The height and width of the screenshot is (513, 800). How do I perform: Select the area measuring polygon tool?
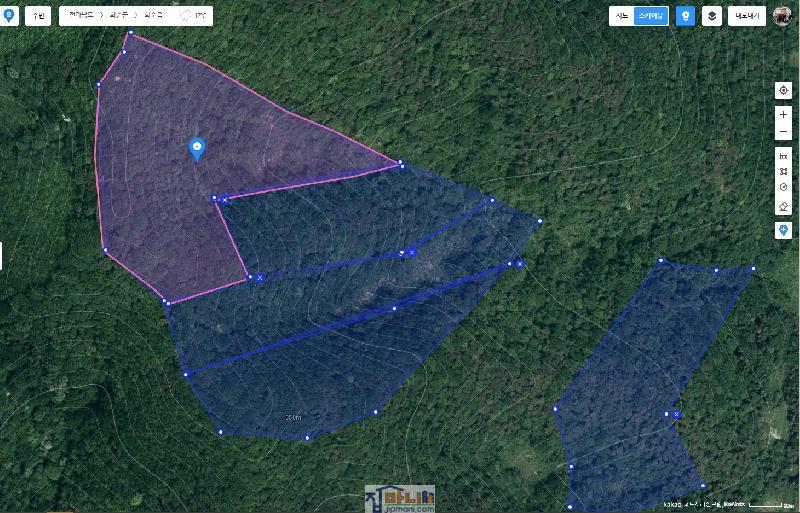[783, 172]
